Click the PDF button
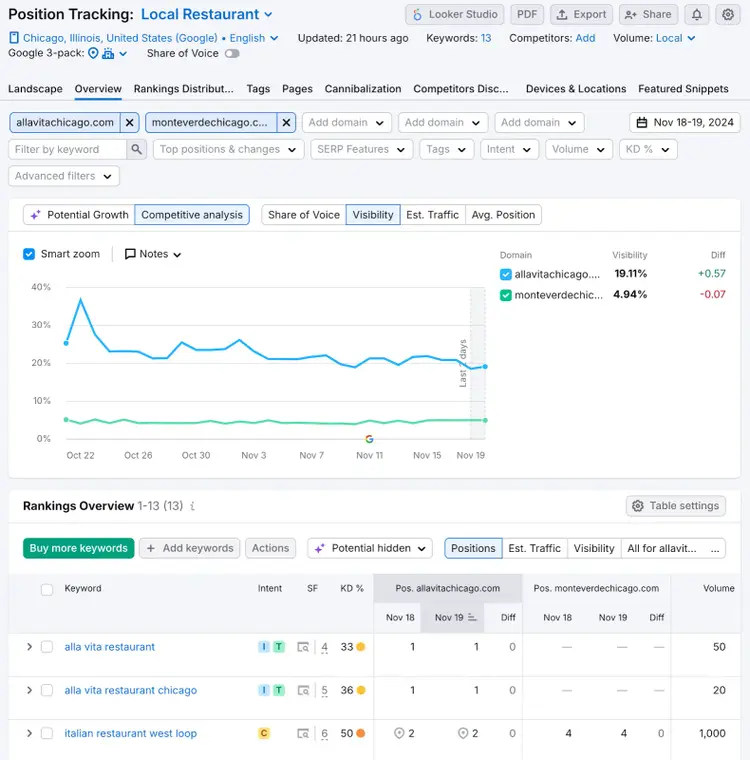This screenshot has height=760, width=750. coord(527,15)
